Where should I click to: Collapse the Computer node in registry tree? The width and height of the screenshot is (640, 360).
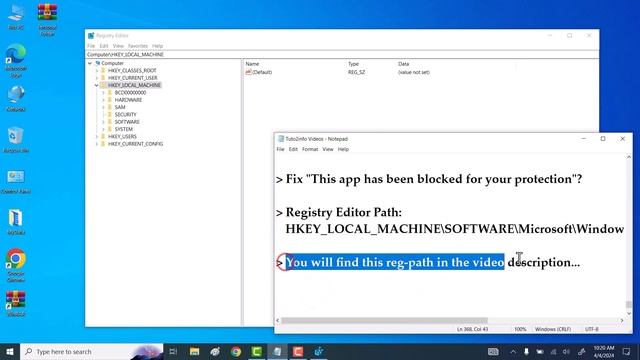(90, 63)
